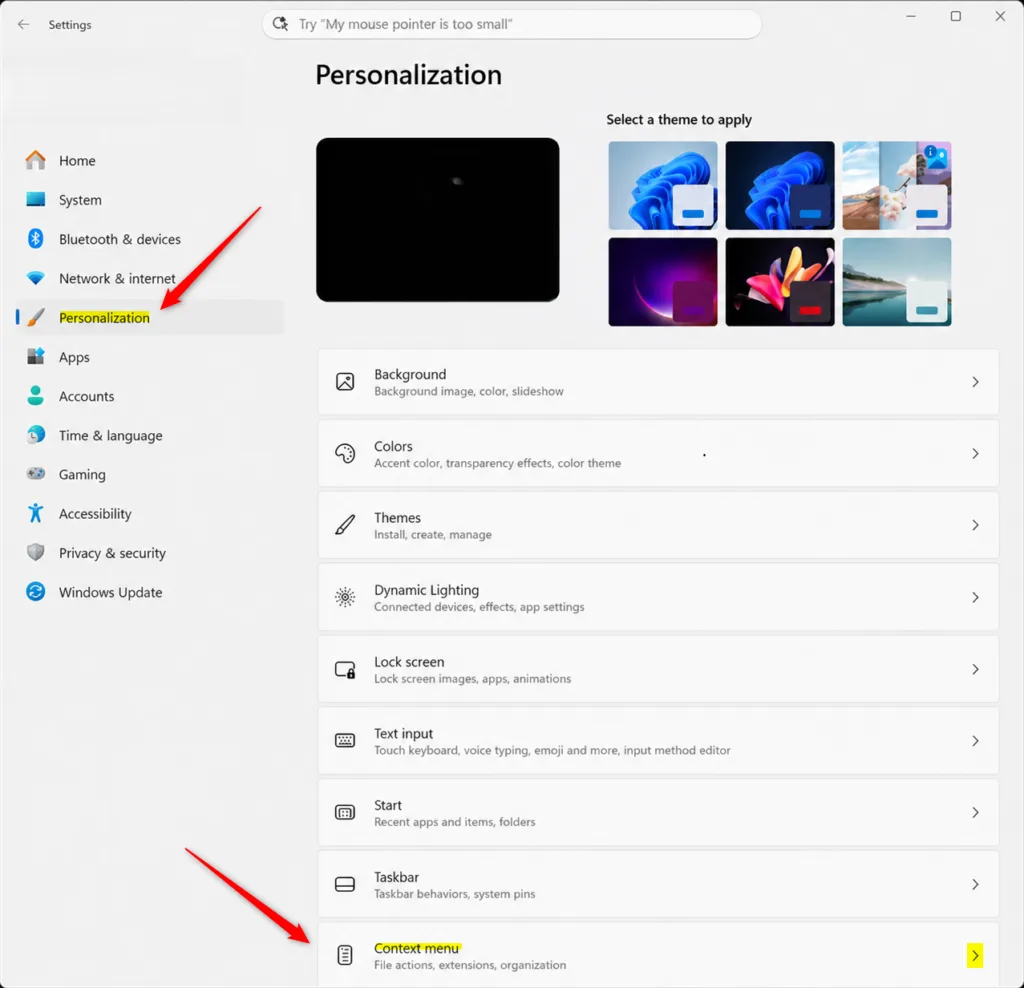Click the Themes brush icon
Image resolution: width=1024 pixels, height=988 pixels.
pos(345,525)
